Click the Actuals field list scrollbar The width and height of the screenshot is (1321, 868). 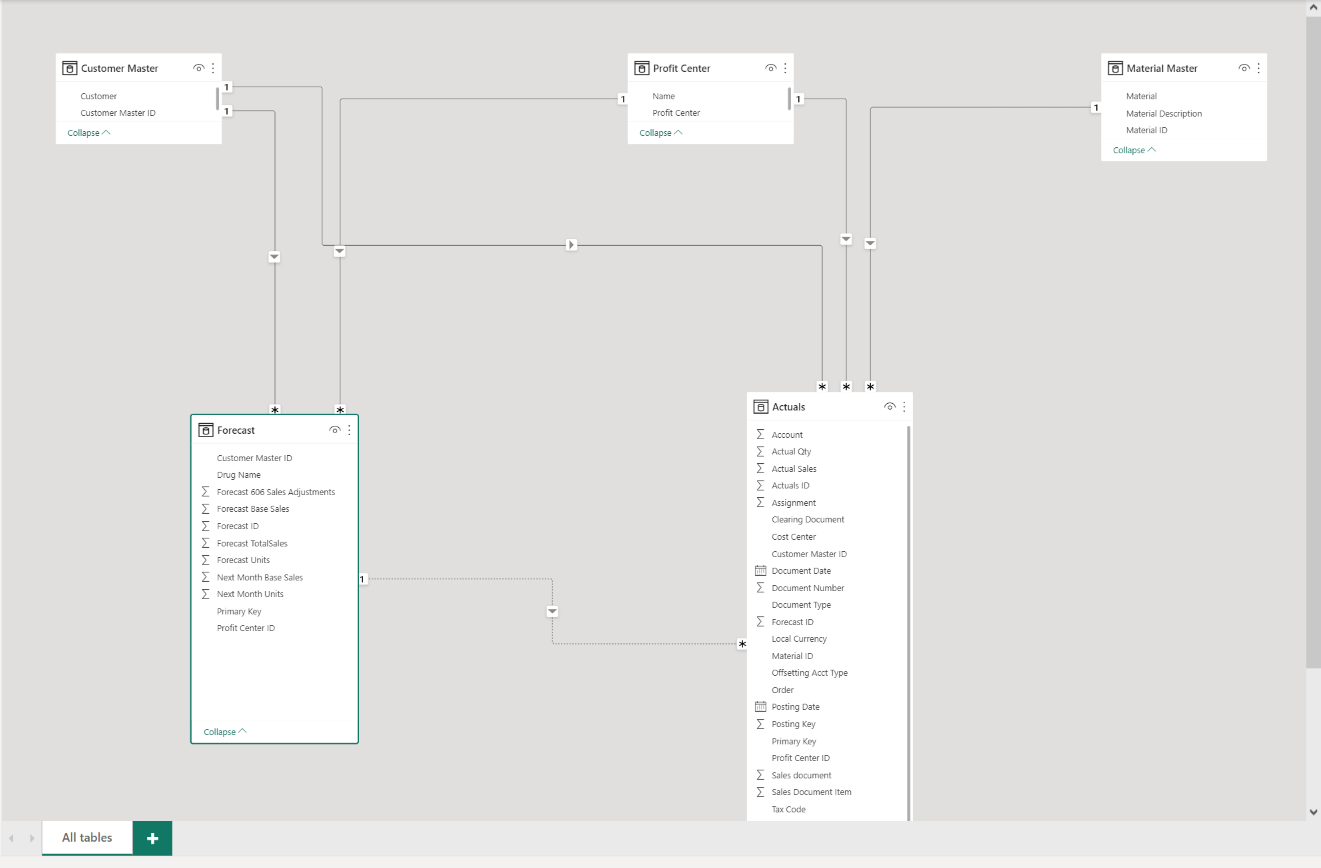point(909,622)
